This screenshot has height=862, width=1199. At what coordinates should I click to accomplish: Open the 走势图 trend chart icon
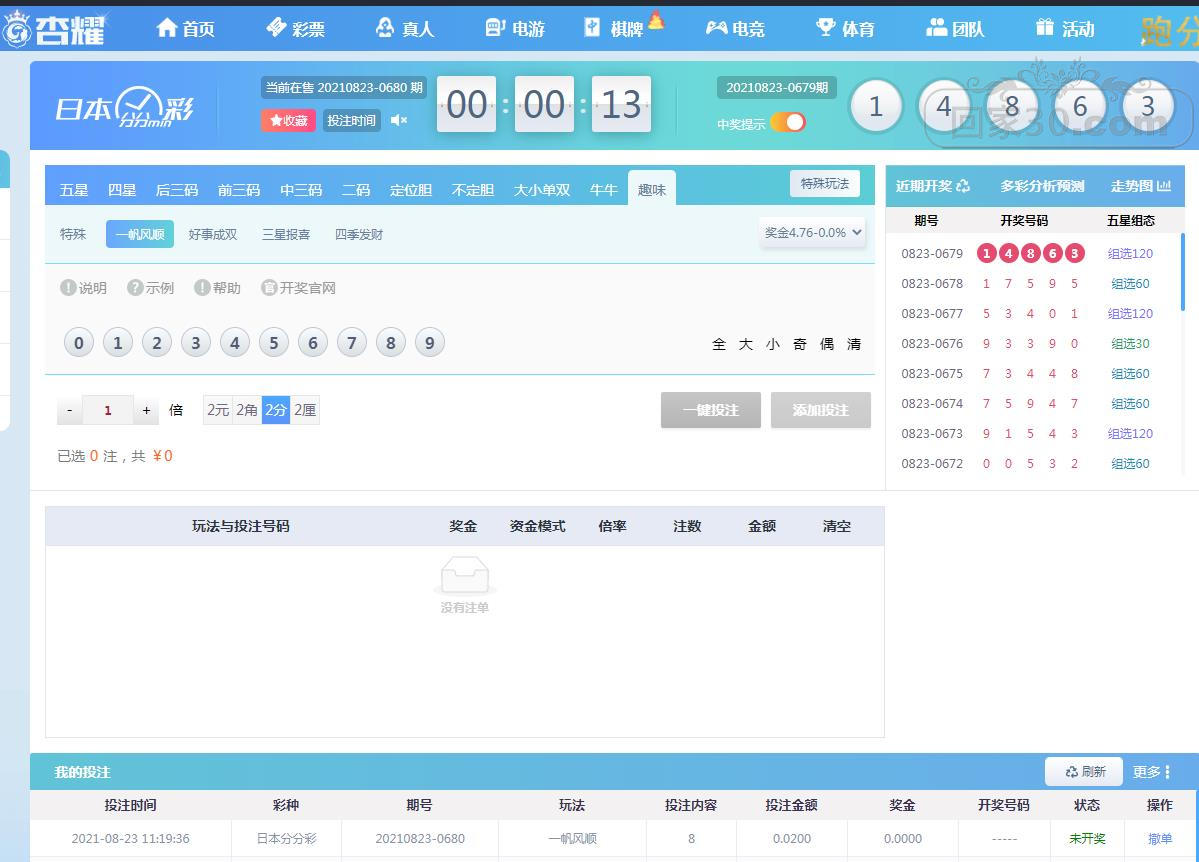click(1164, 186)
